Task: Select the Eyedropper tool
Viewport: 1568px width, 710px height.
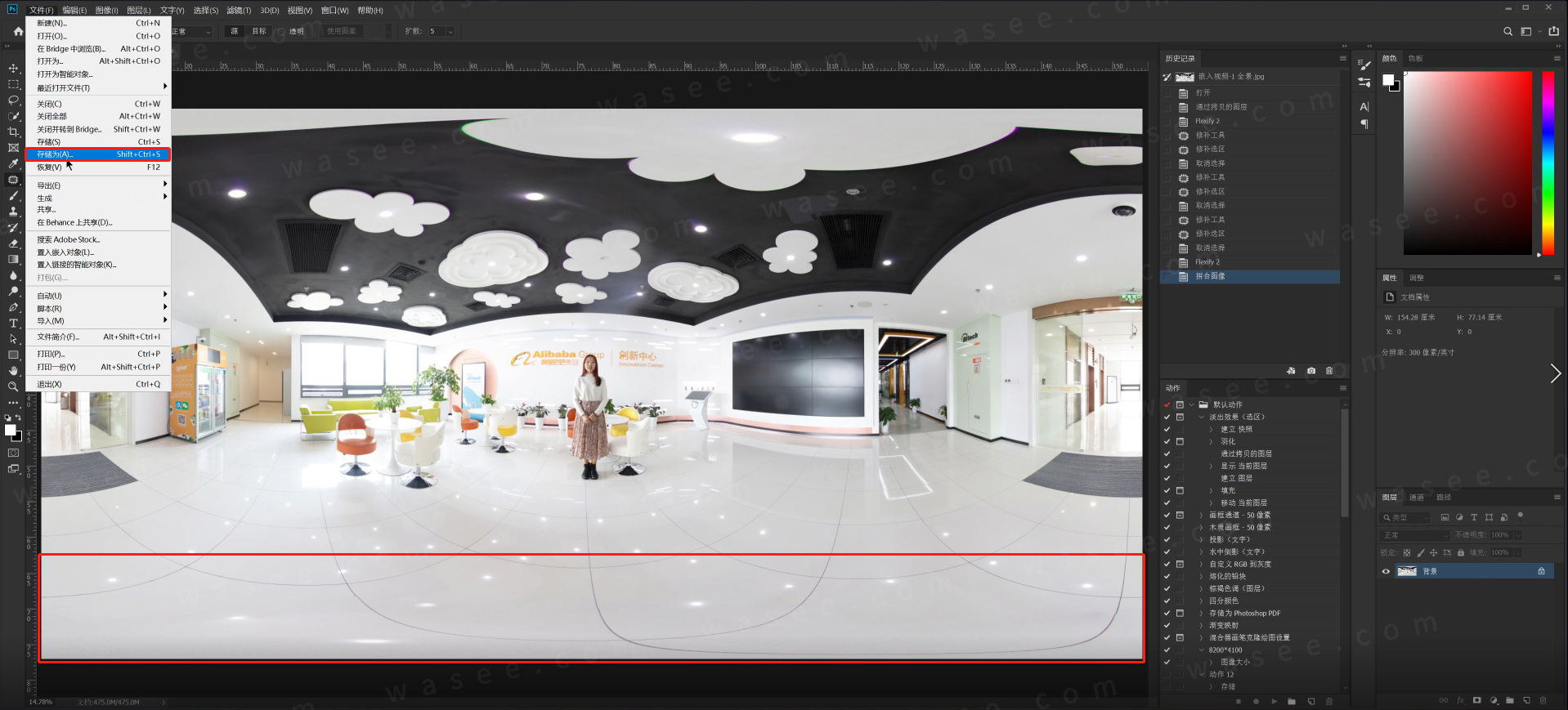Action: click(x=13, y=163)
